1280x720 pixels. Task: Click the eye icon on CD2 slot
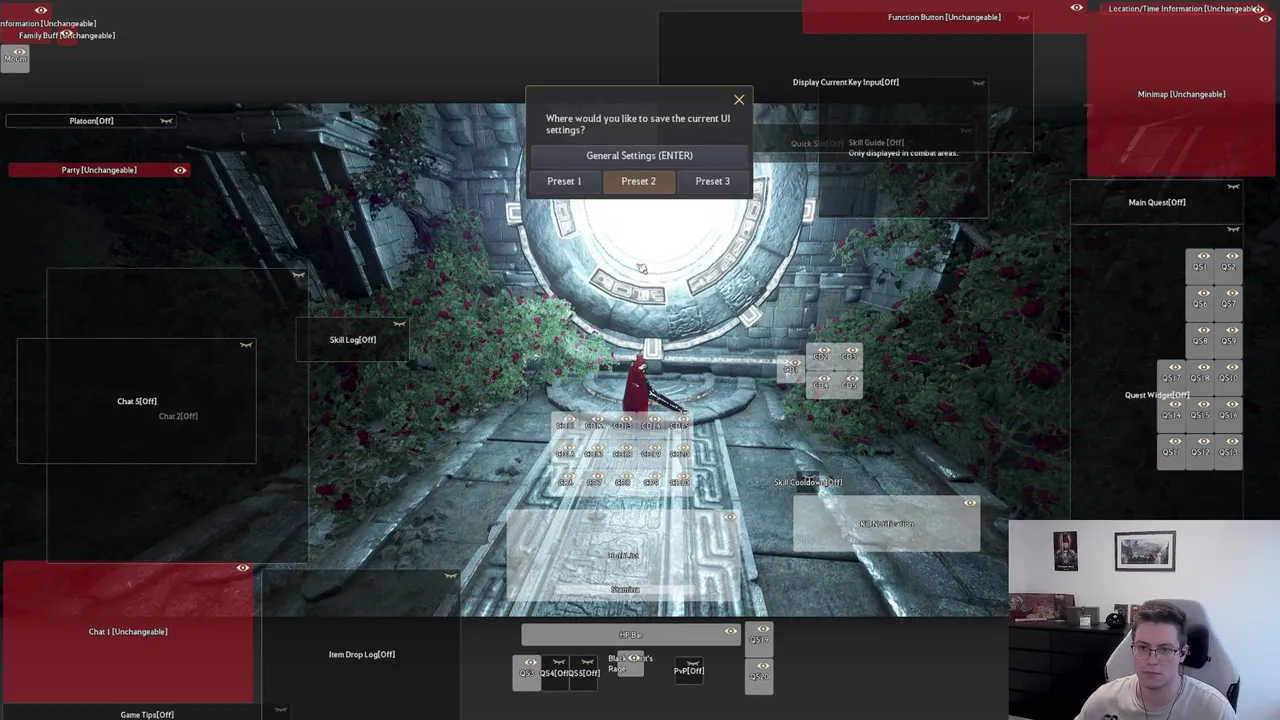(x=824, y=350)
